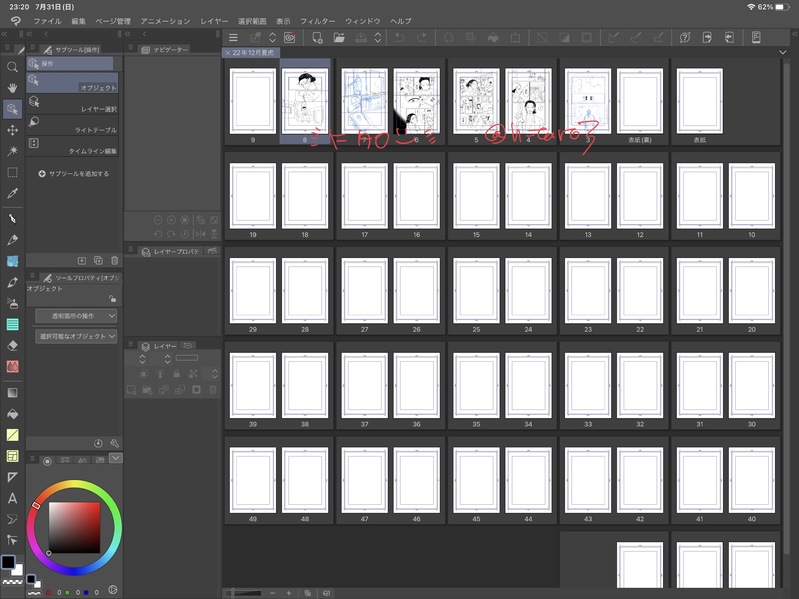Select the Eyedropper tool
This screenshot has width=799, height=599.
coord(12,193)
